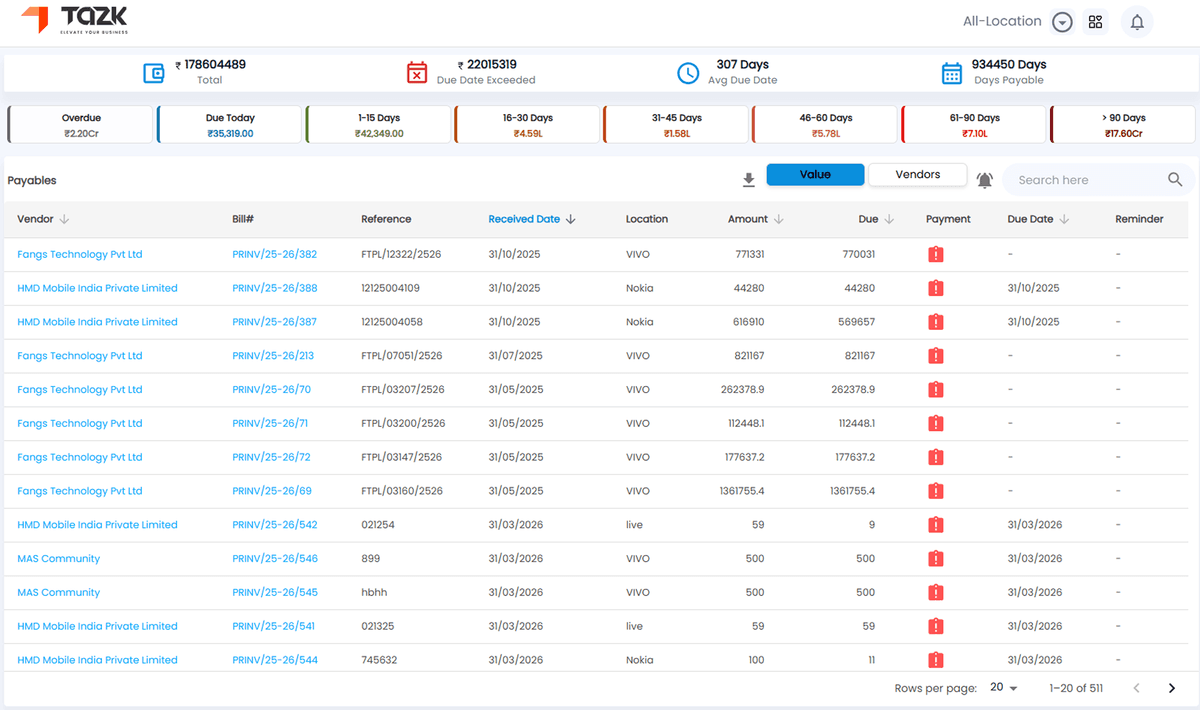Image resolution: width=1200 pixels, height=710 pixels.
Task: Open MAS Community vendor for bill PRINV/25-26/545
Action: point(58,593)
